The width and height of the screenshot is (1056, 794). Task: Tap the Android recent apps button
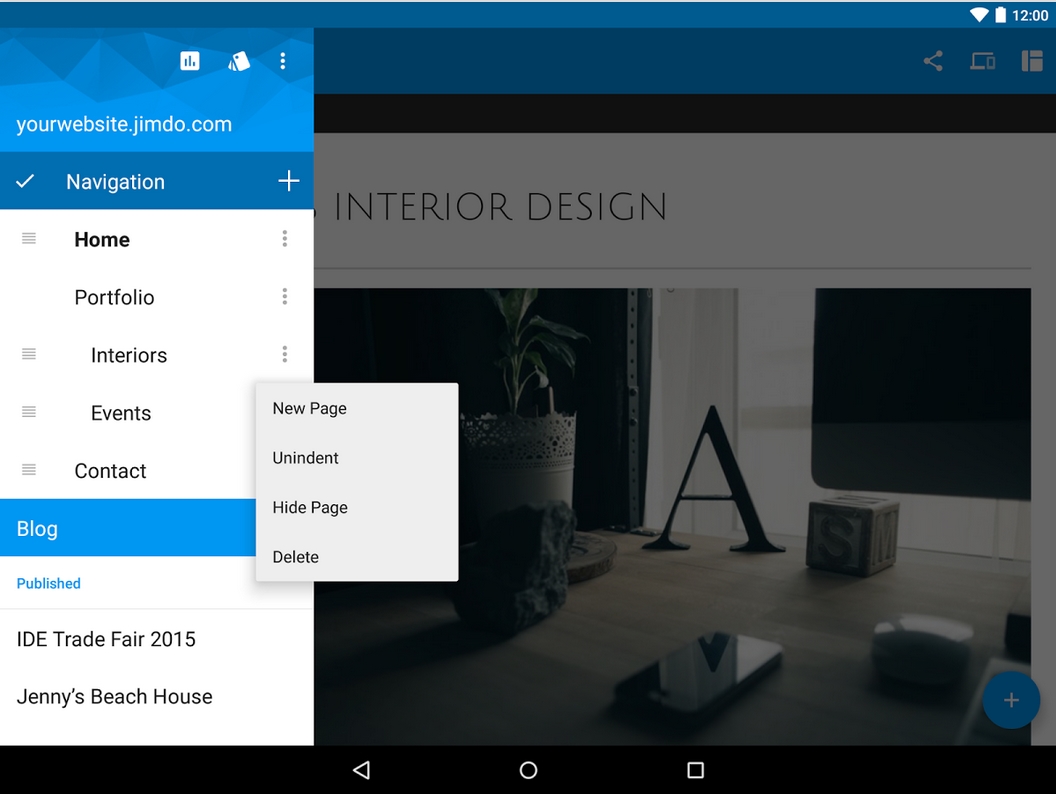click(696, 770)
